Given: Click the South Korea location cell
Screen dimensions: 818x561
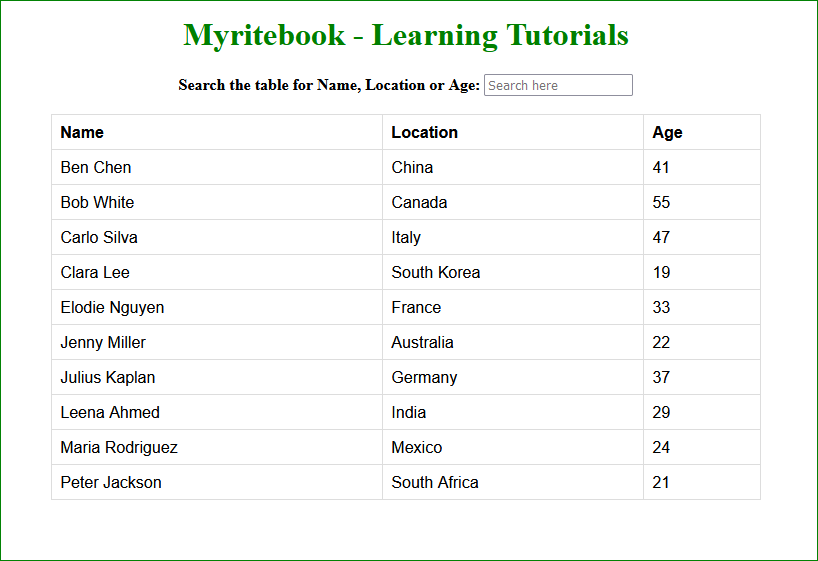Looking at the screenshot, I should click(x=435, y=272).
